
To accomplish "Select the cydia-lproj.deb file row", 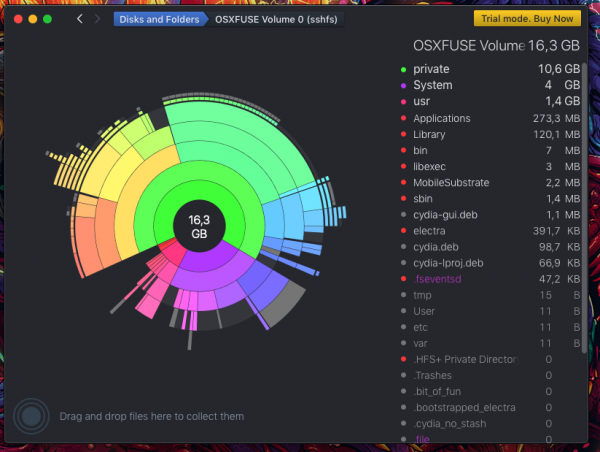I will coord(490,263).
